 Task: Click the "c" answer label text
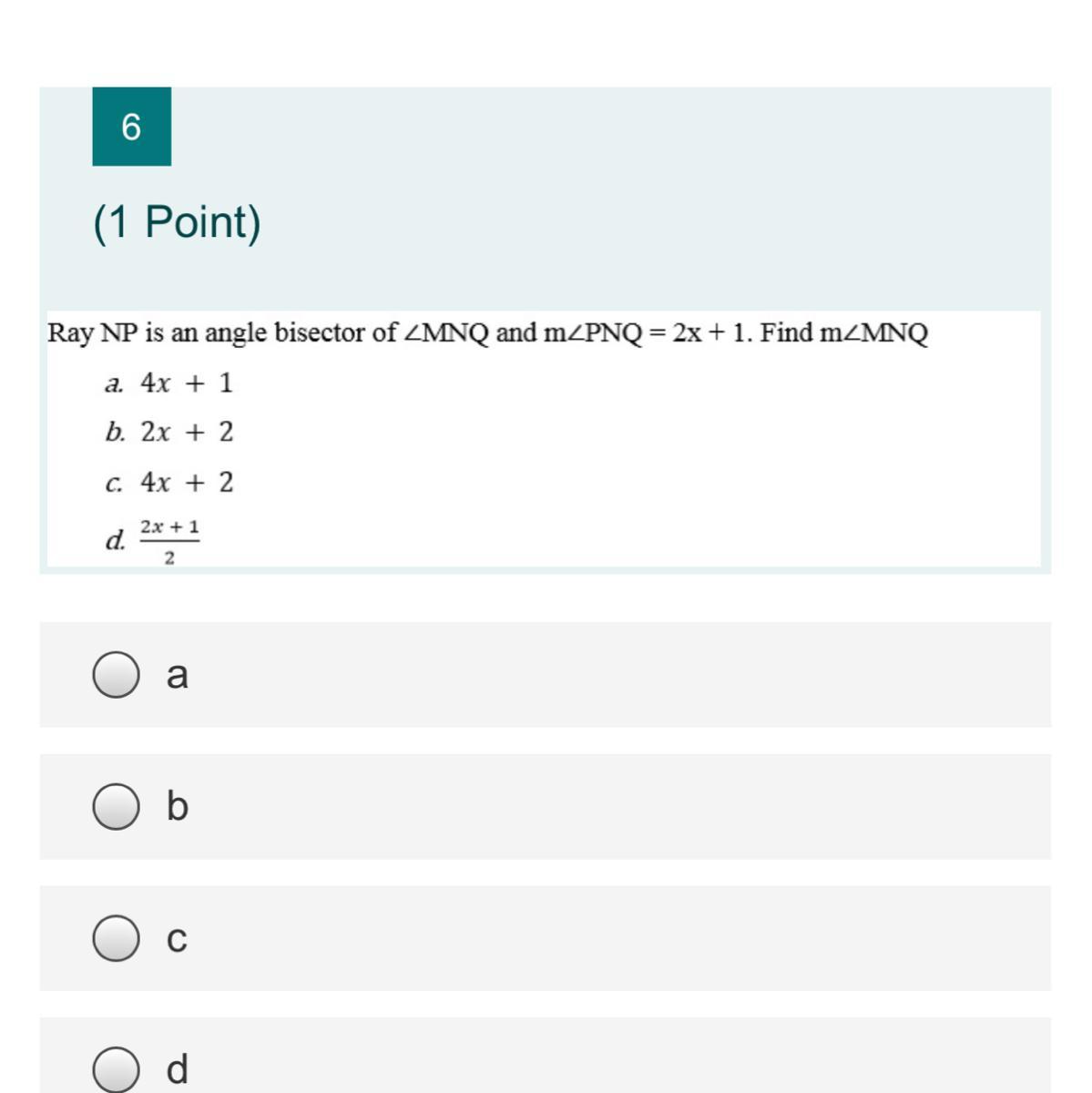[x=177, y=938]
